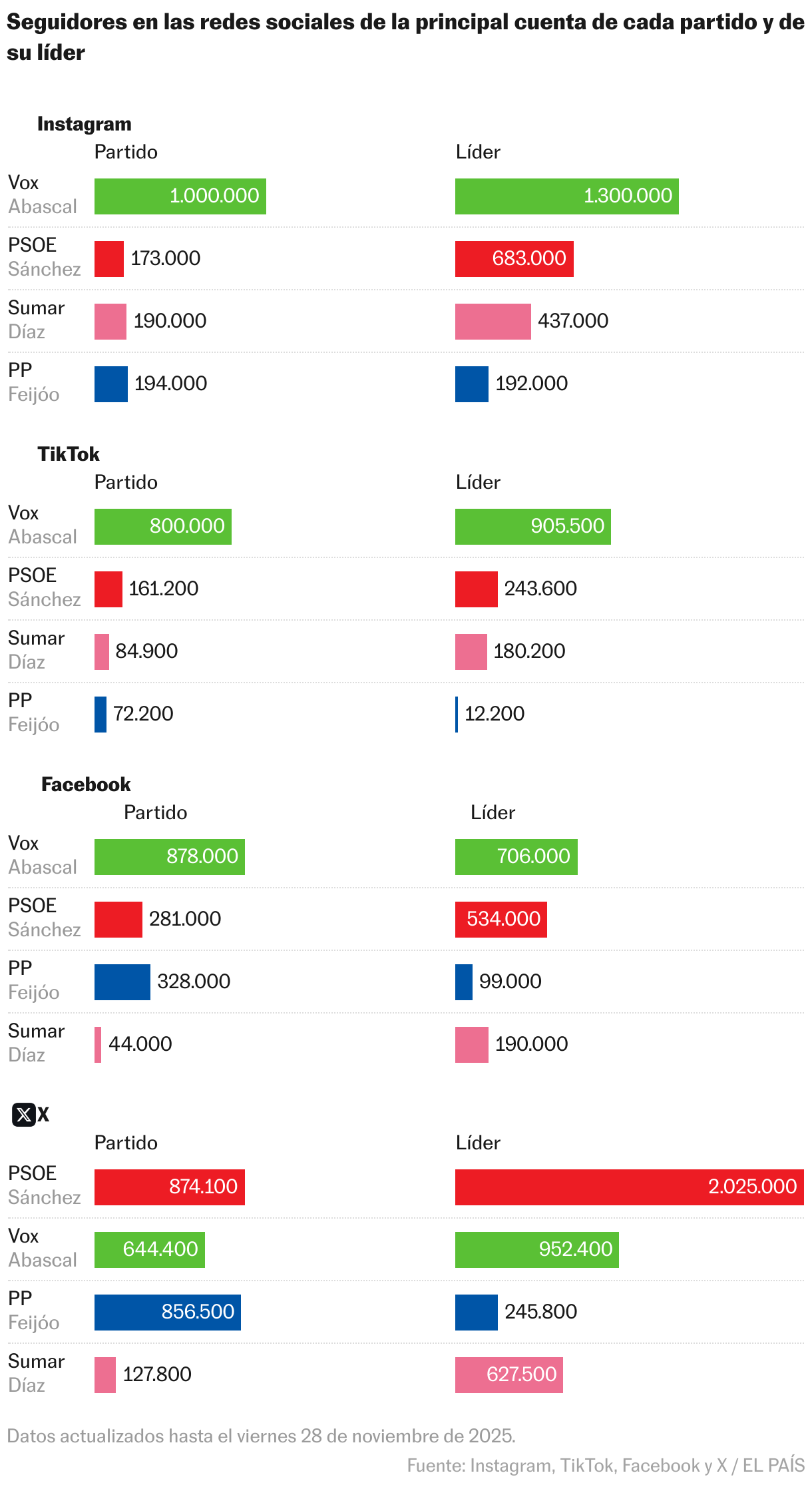Click Vox Facebook party bar 878.000
This screenshot has height=1485, width=812.
coord(169,856)
